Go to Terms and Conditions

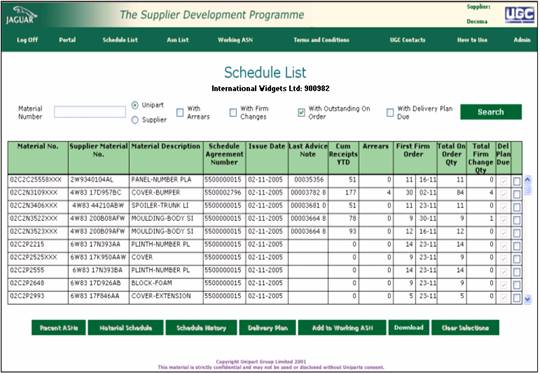pyautogui.click(x=321, y=40)
